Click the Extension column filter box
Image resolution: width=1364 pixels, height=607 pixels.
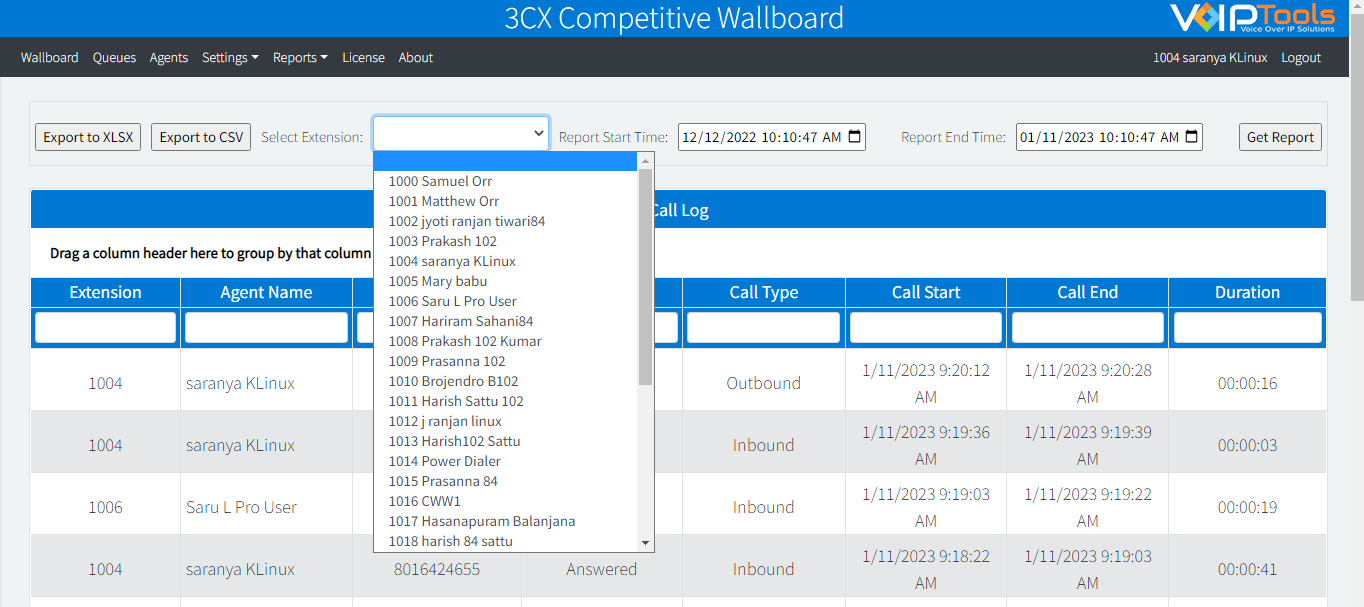105,327
